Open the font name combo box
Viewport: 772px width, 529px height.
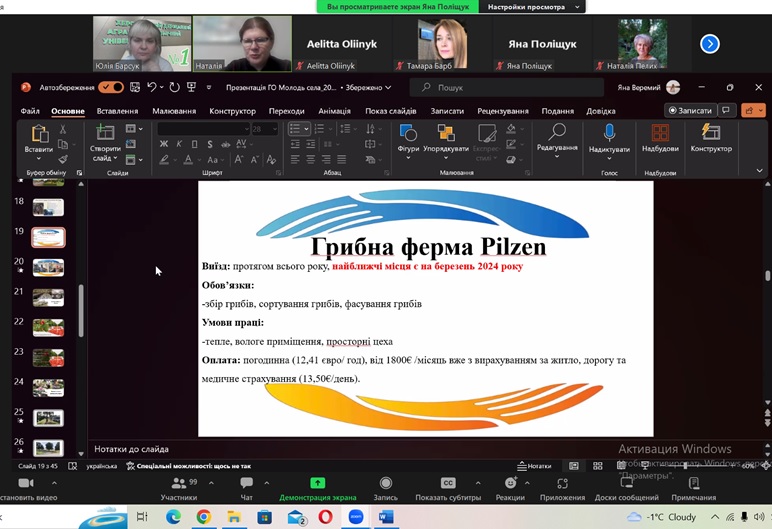(203, 129)
